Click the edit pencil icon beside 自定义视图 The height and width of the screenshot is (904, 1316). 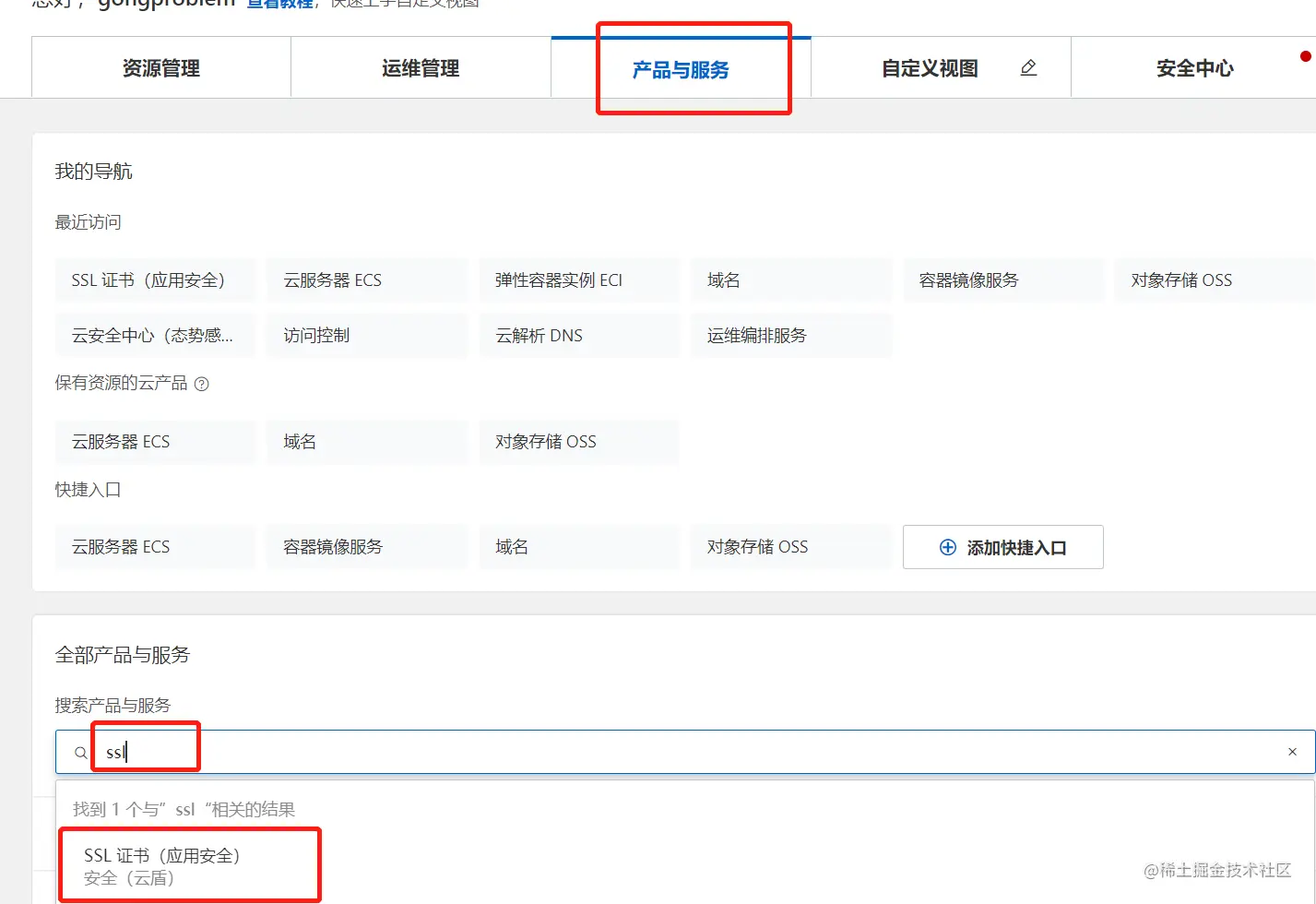pyautogui.click(x=1028, y=68)
